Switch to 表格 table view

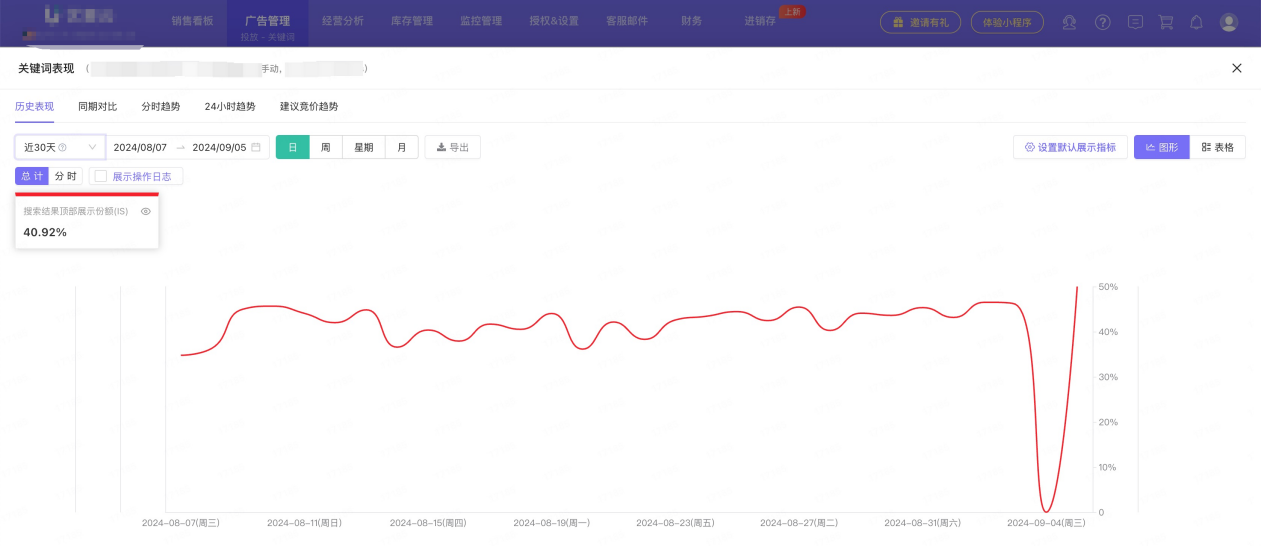(1217, 147)
